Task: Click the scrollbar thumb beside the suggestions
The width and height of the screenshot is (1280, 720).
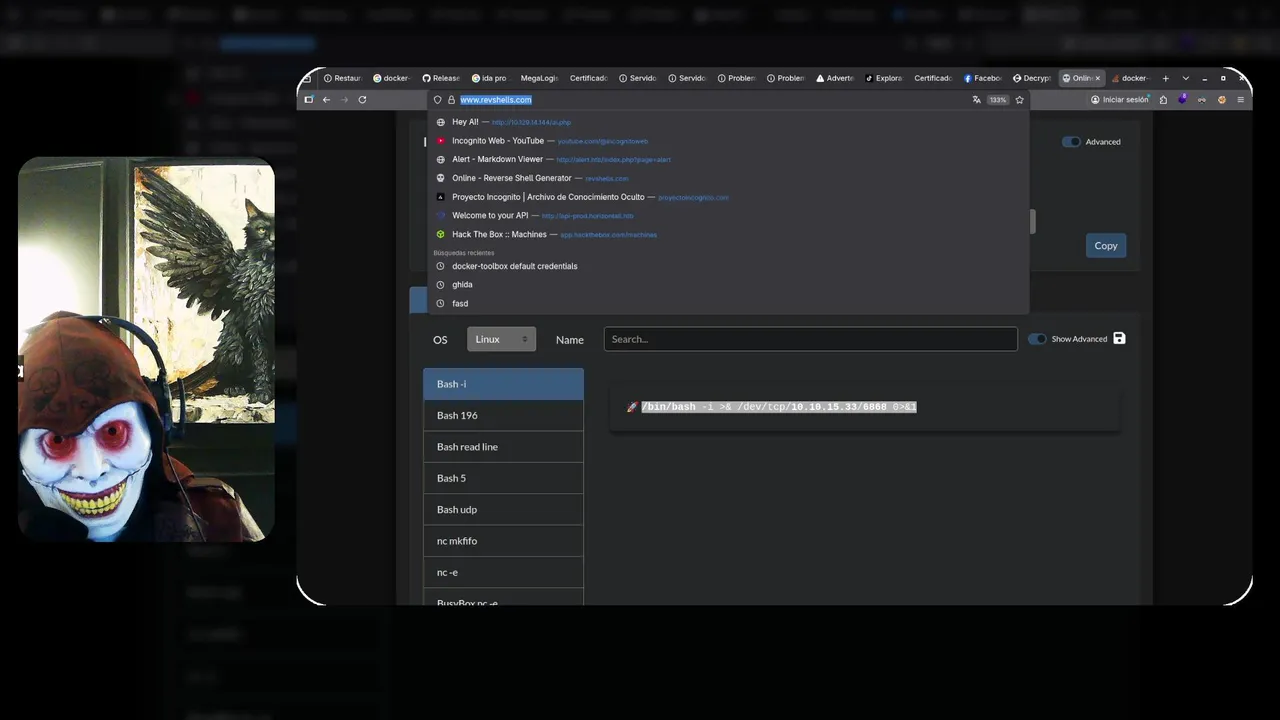Action: 1033,222
